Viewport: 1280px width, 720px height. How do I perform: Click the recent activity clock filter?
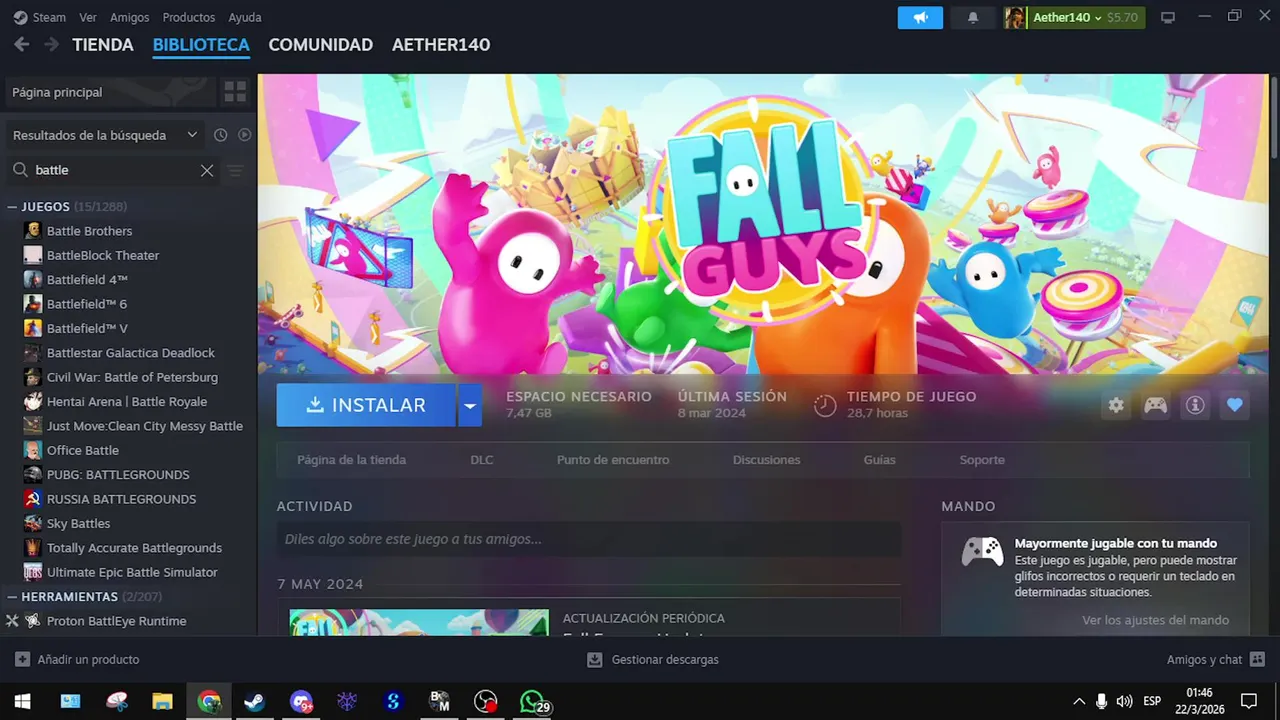[x=220, y=135]
